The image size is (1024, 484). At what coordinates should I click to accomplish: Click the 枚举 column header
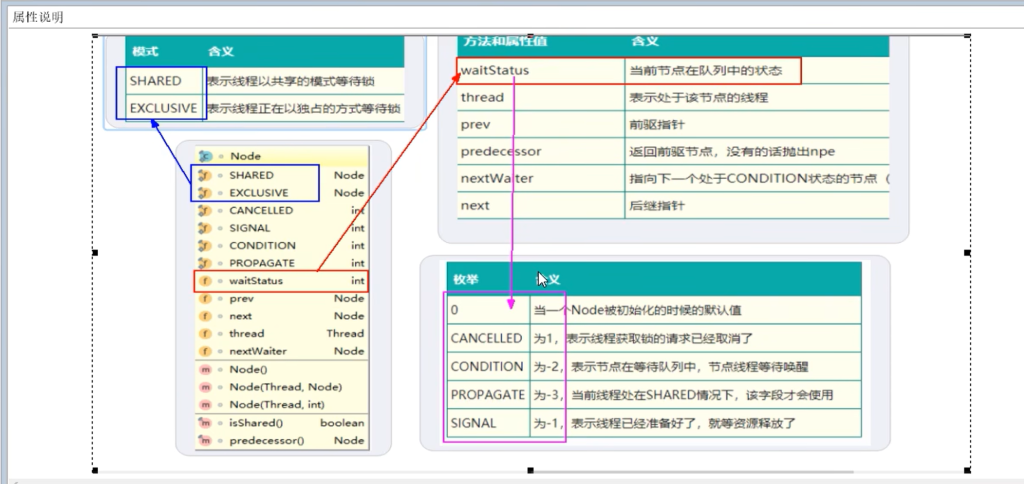tap(466, 280)
